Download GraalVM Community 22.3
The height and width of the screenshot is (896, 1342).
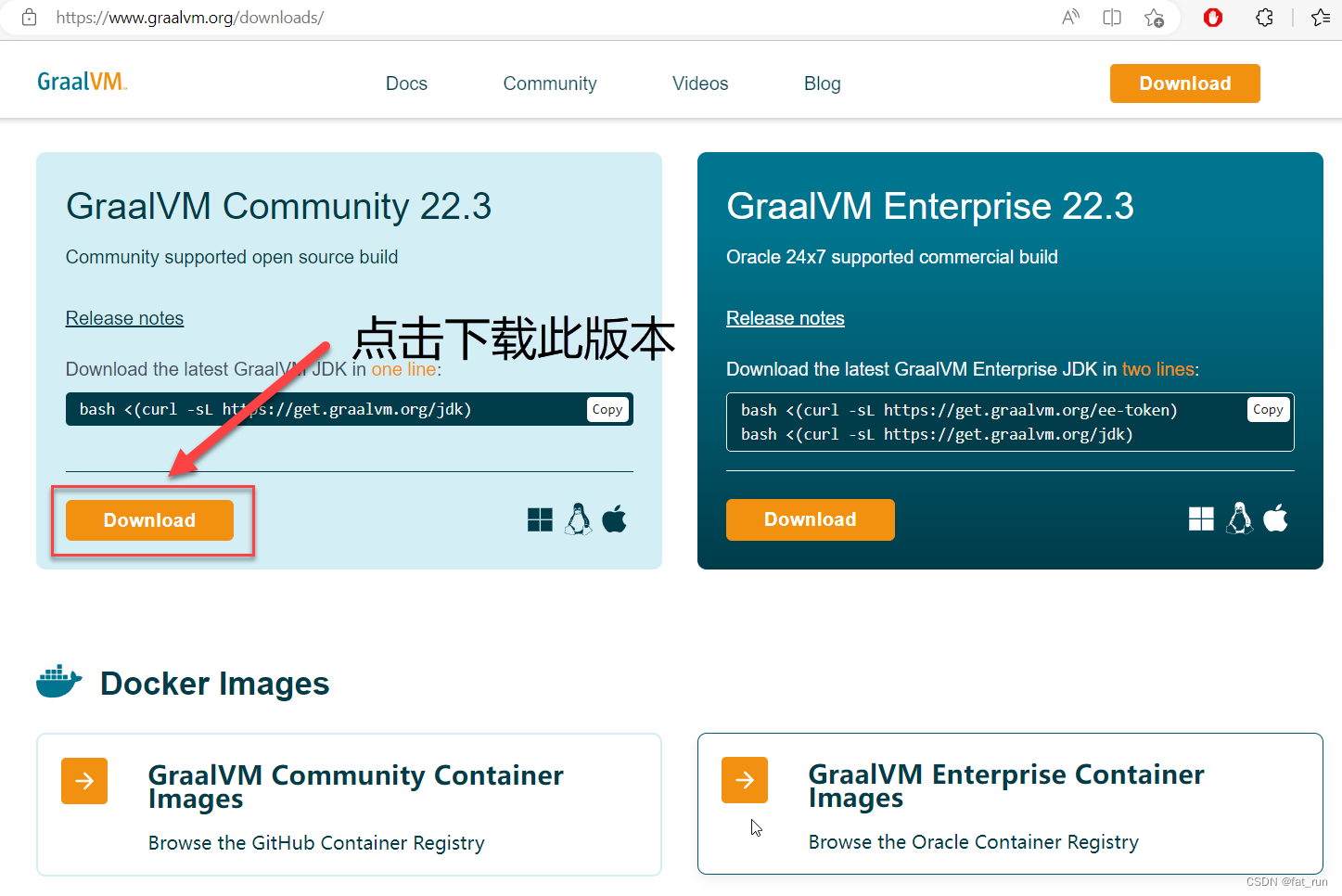pyautogui.click(x=149, y=520)
